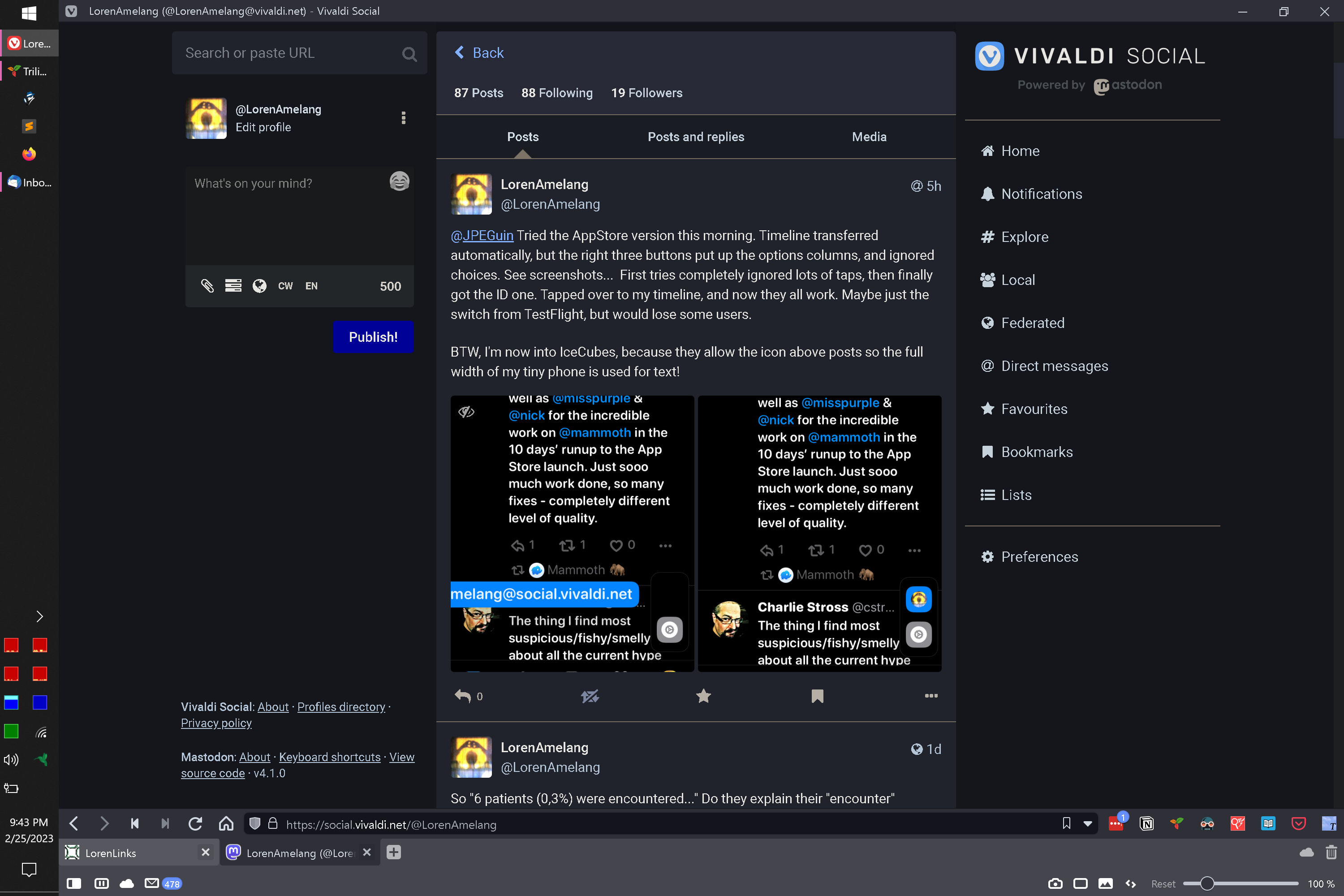This screenshot has width=1344, height=896.
Task: Click the add poll icon in compose toolbar
Action: 233,286
